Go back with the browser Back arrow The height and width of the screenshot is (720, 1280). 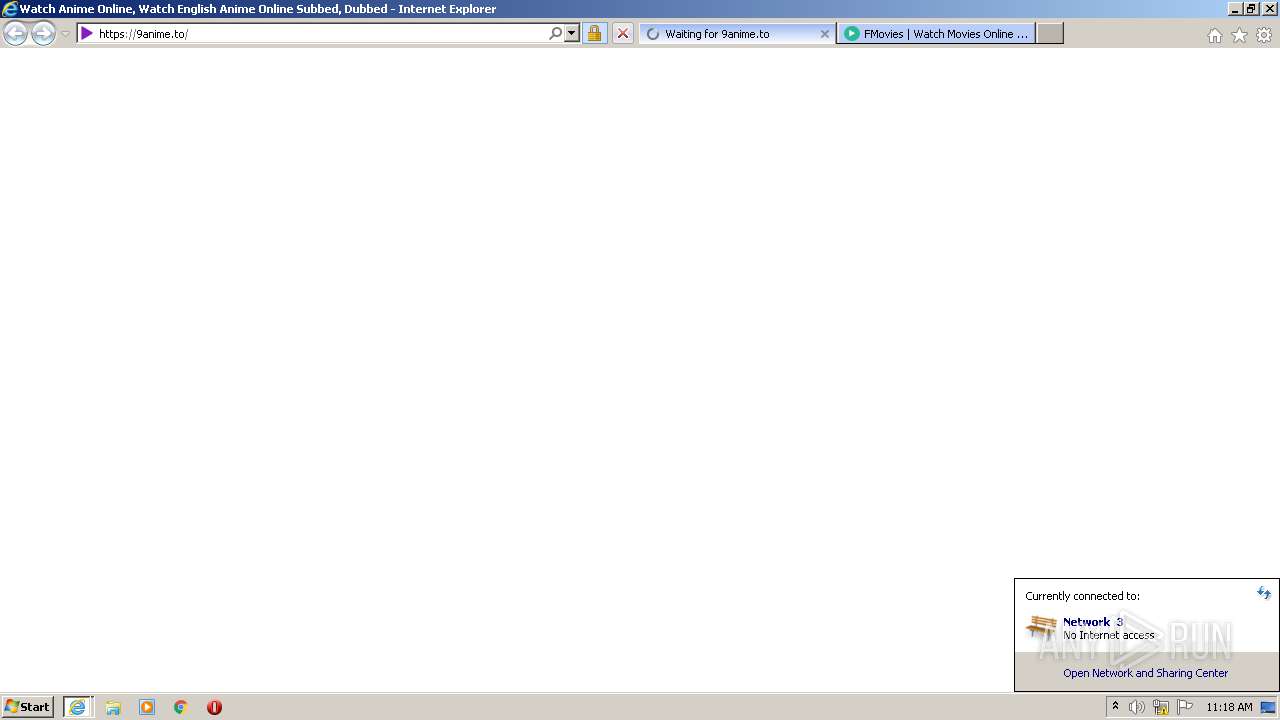(16, 34)
